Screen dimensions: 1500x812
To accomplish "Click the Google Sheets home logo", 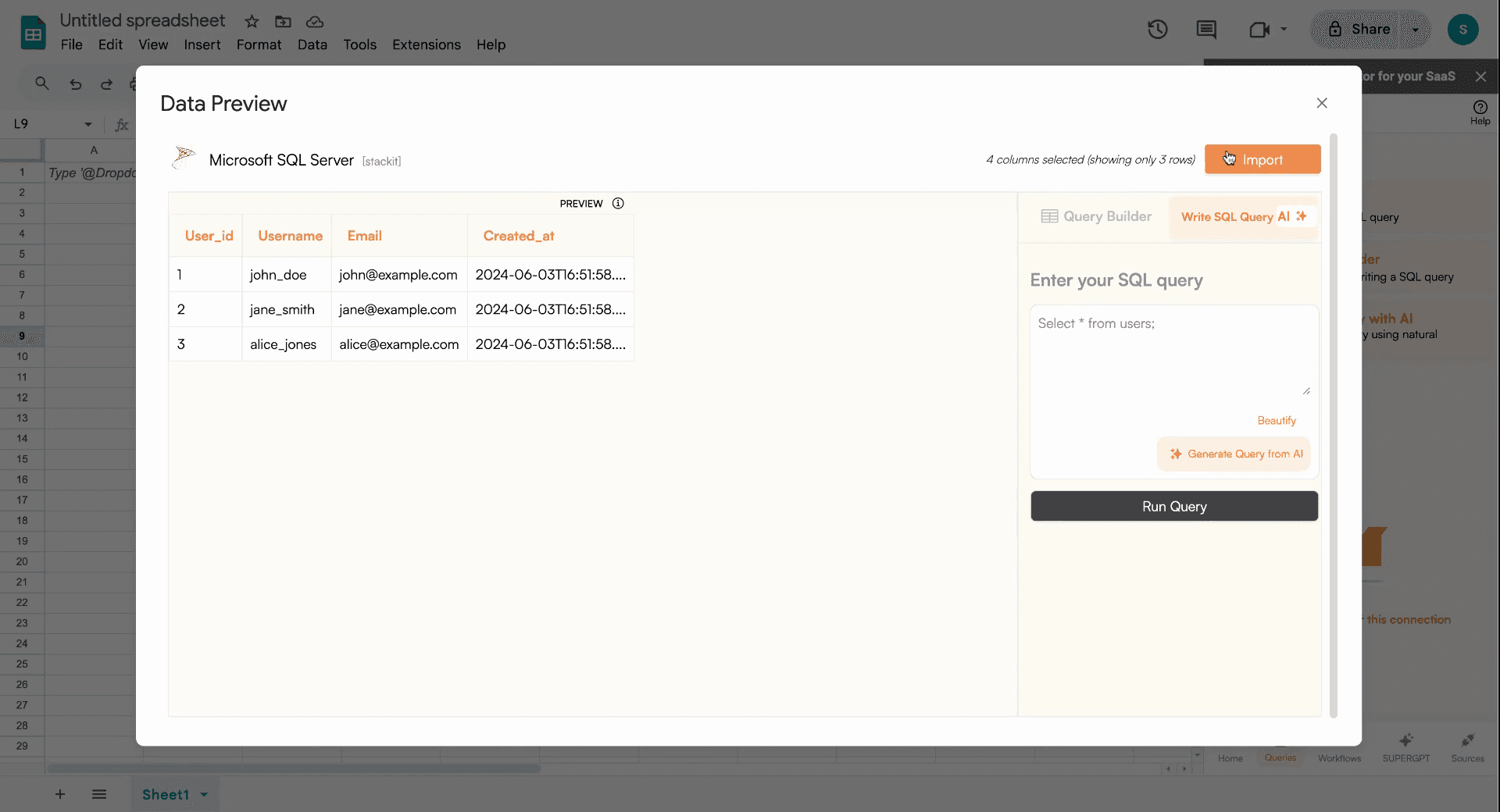I will click(x=33, y=33).
